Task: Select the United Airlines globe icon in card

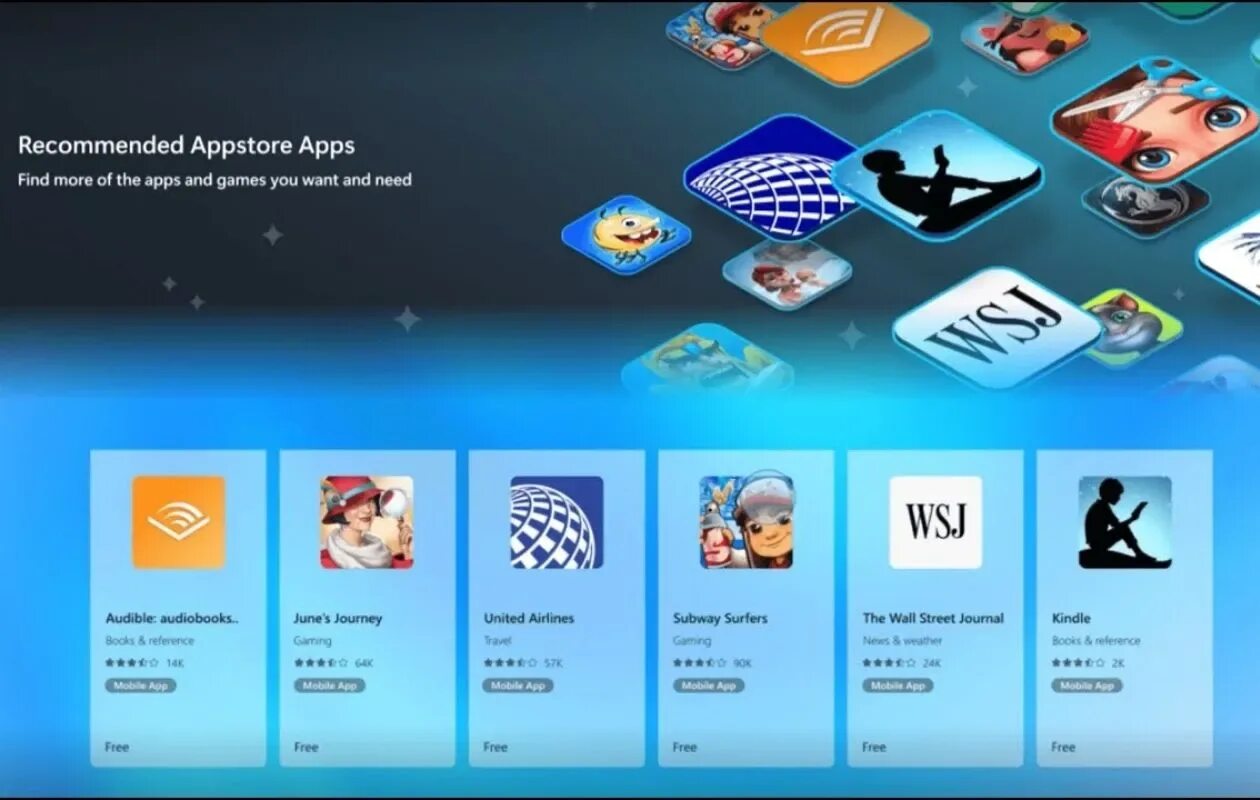Action: point(557,522)
